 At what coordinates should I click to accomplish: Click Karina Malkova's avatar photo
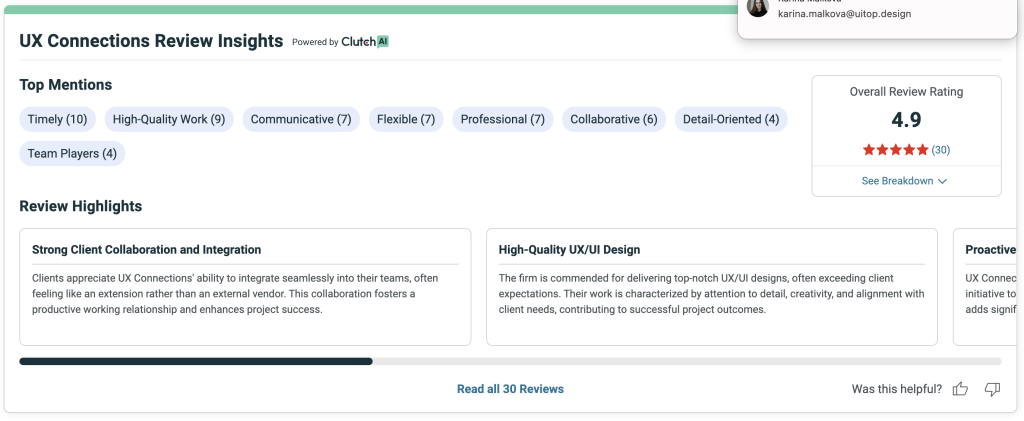point(758,8)
